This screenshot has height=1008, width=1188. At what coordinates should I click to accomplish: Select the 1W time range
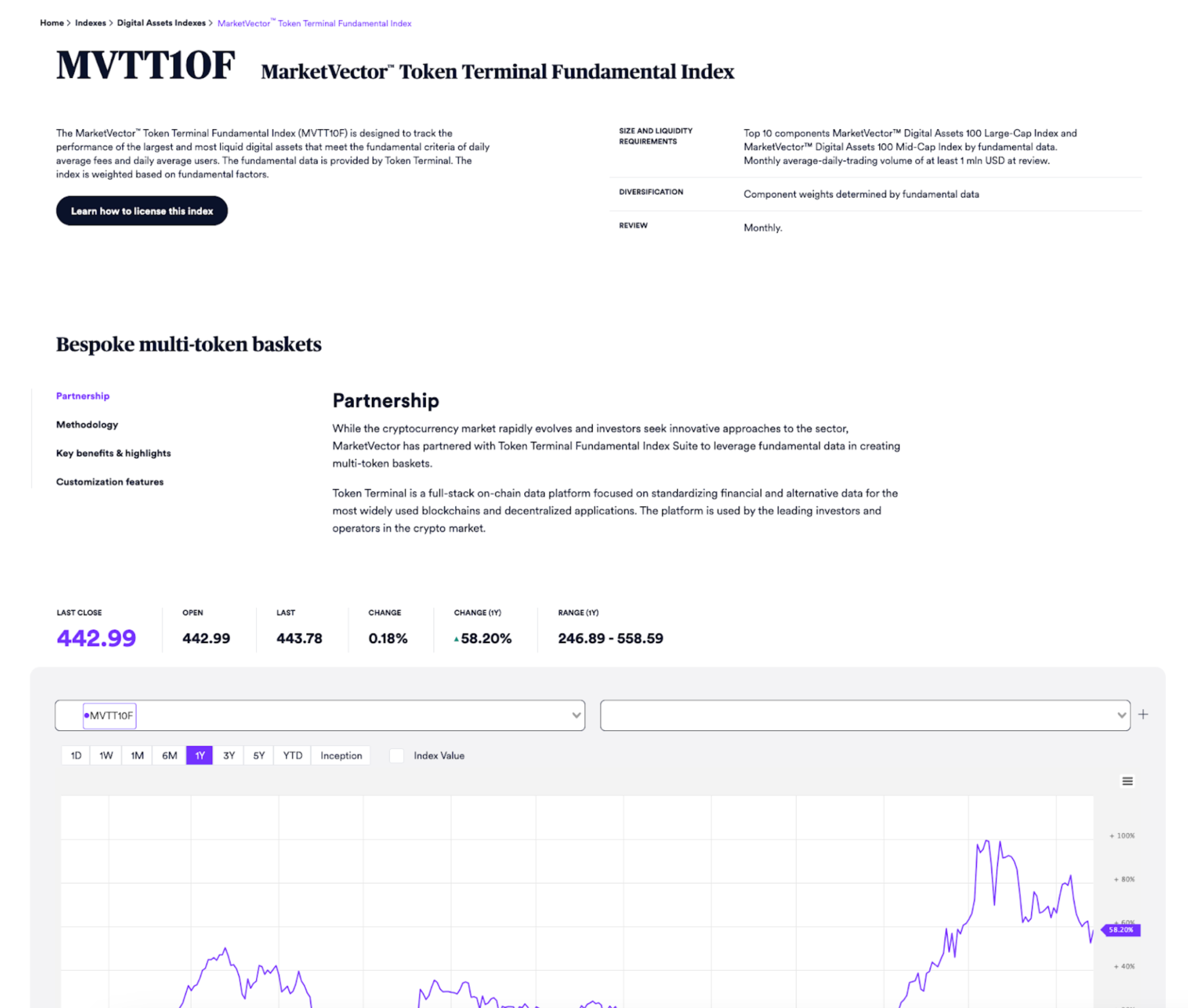tap(106, 755)
